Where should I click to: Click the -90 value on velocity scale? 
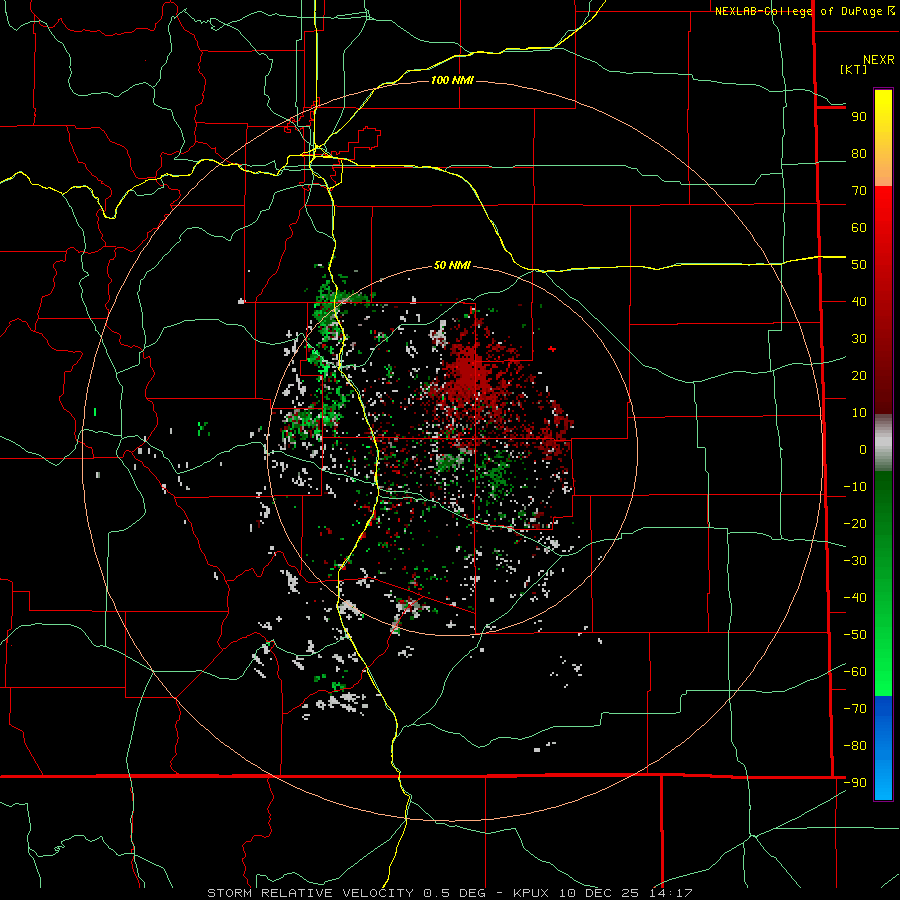pyautogui.click(x=855, y=783)
